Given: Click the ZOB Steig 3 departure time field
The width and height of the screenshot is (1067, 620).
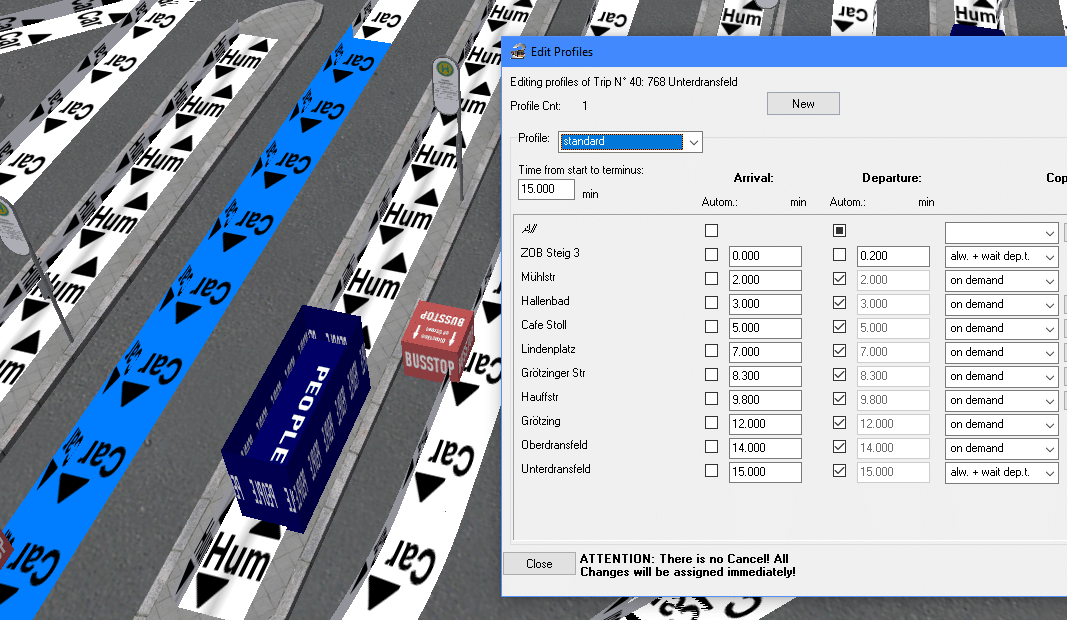Looking at the screenshot, I should (x=893, y=256).
